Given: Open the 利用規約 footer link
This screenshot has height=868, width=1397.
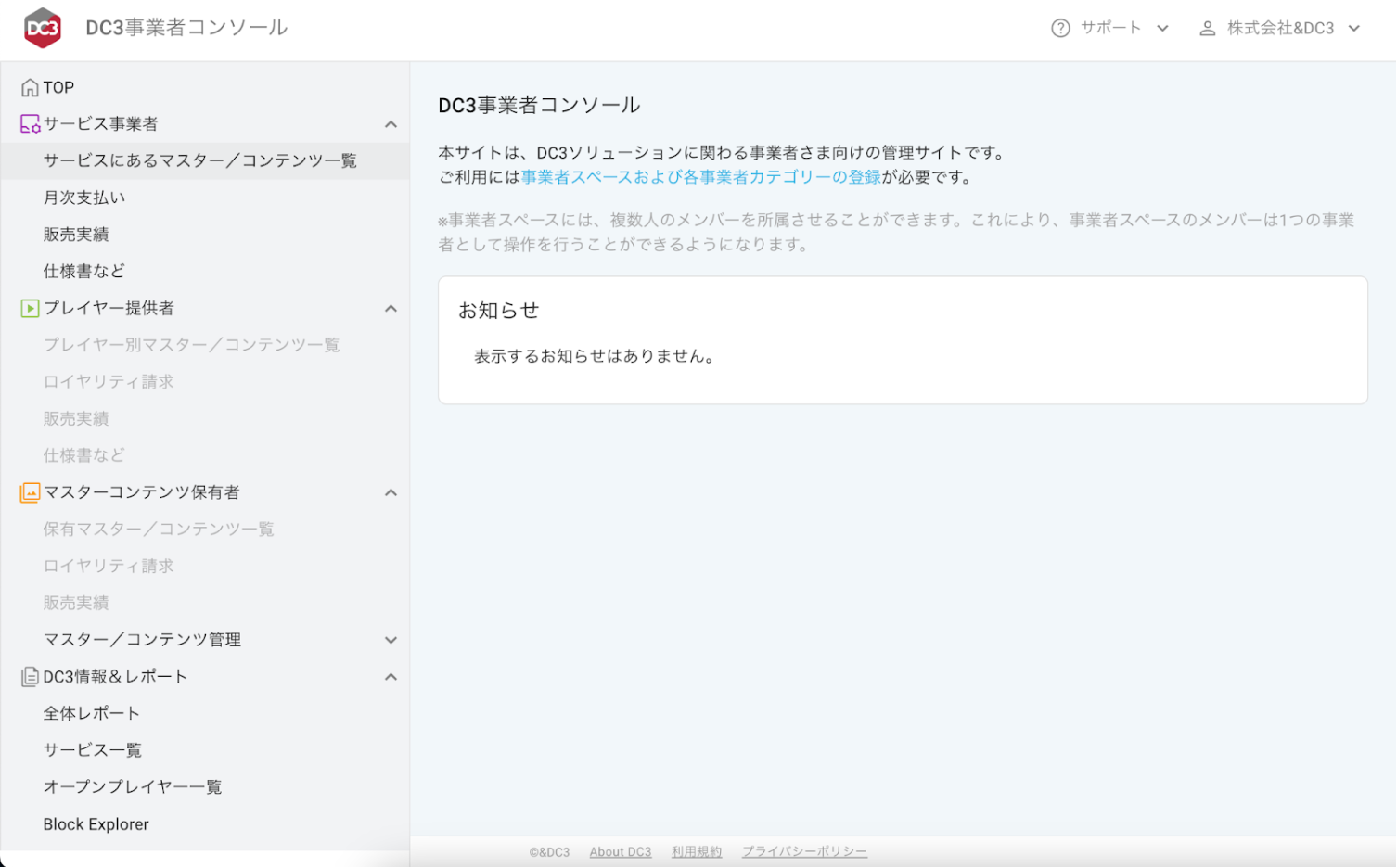Looking at the screenshot, I should click(697, 852).
